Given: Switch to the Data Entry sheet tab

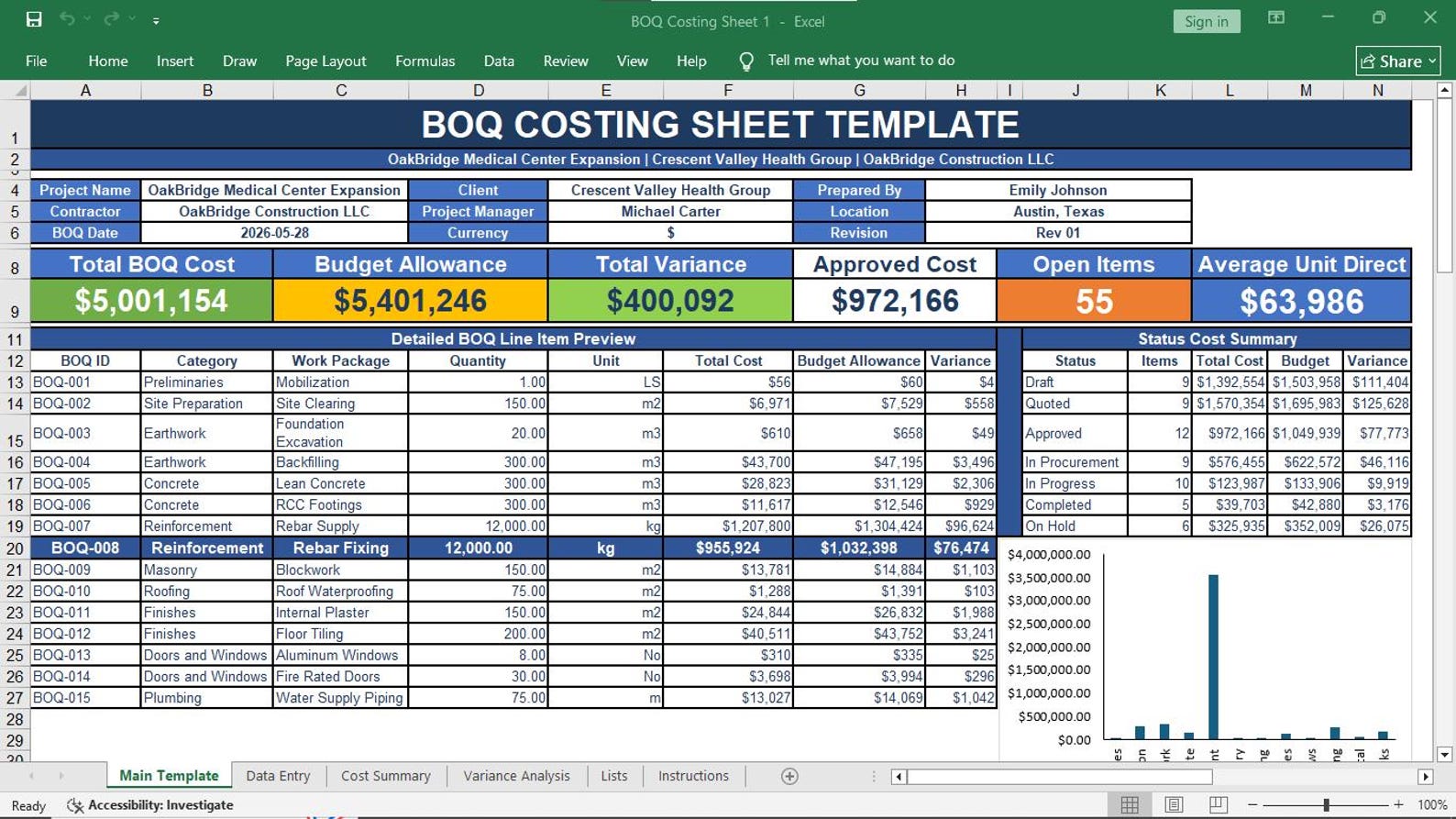Looking at the screenshot, I should click(x=278, y=776).
